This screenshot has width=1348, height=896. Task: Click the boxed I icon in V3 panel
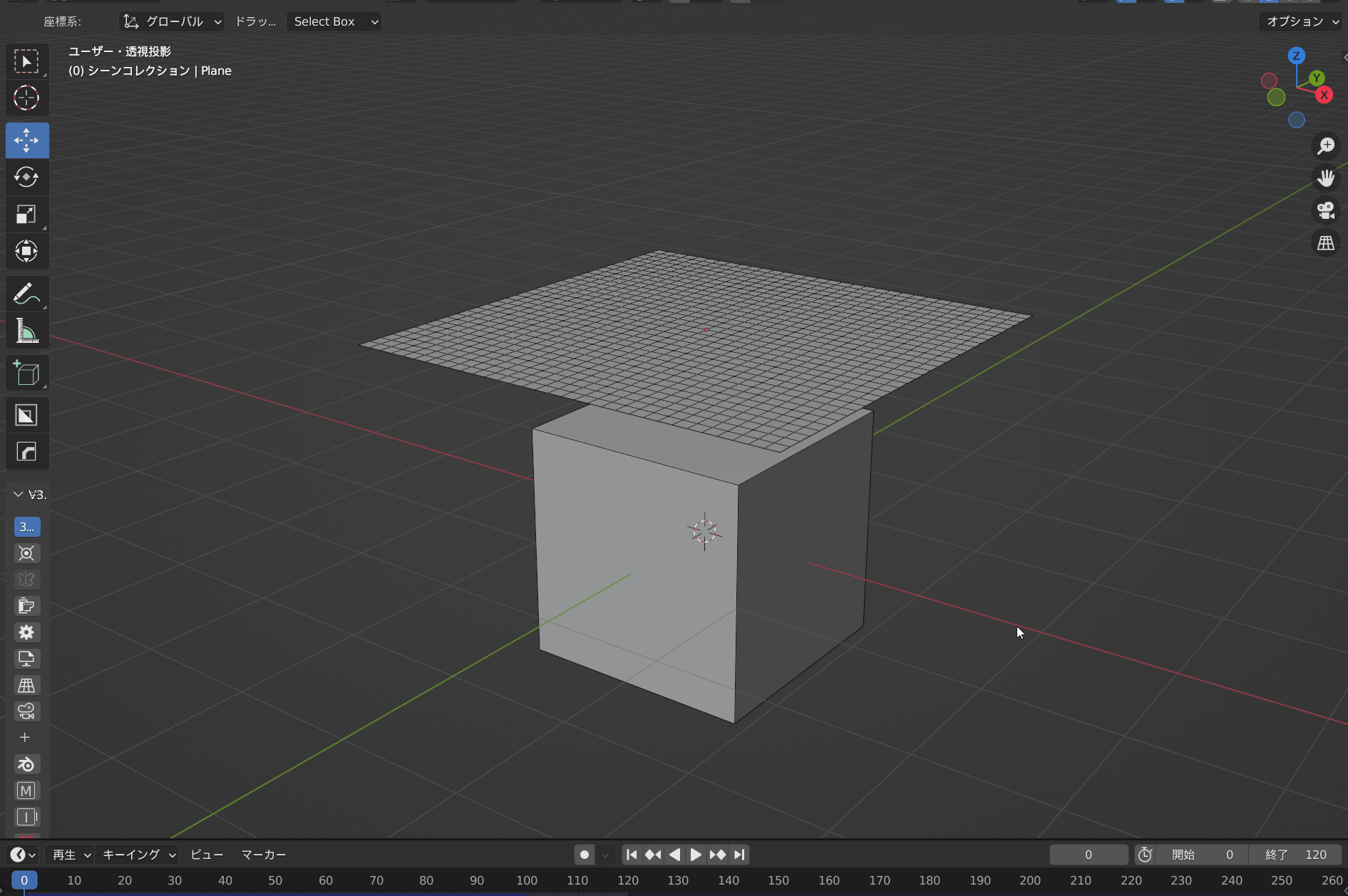click(26, 817)
